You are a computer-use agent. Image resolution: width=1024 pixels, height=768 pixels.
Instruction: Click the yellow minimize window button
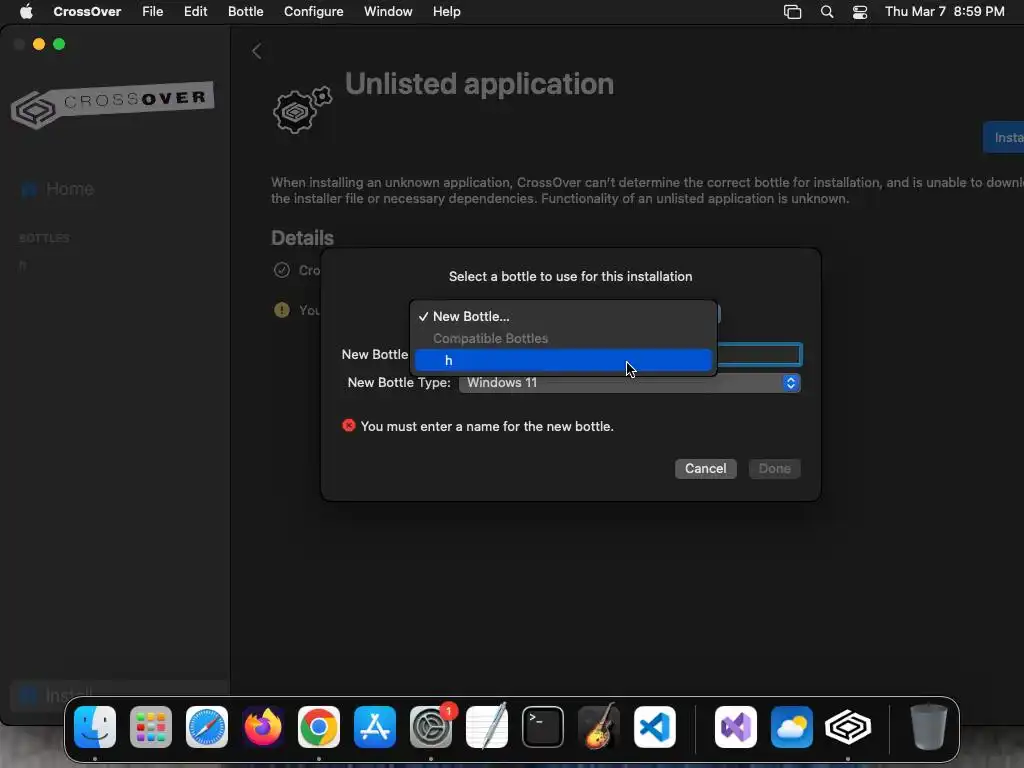point(39,44)
